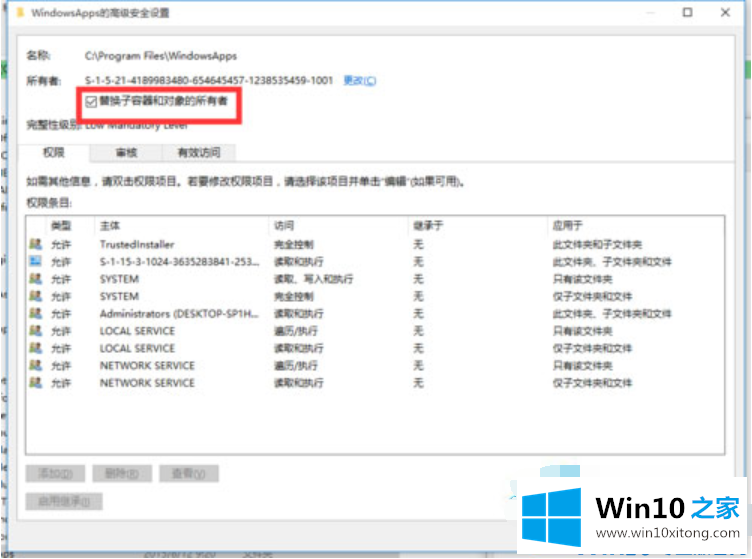This screenshot has height=559, width=752.
Task: Toggle the replace owner on subcontainers checkbox
Action: click(x=91, y=101)
